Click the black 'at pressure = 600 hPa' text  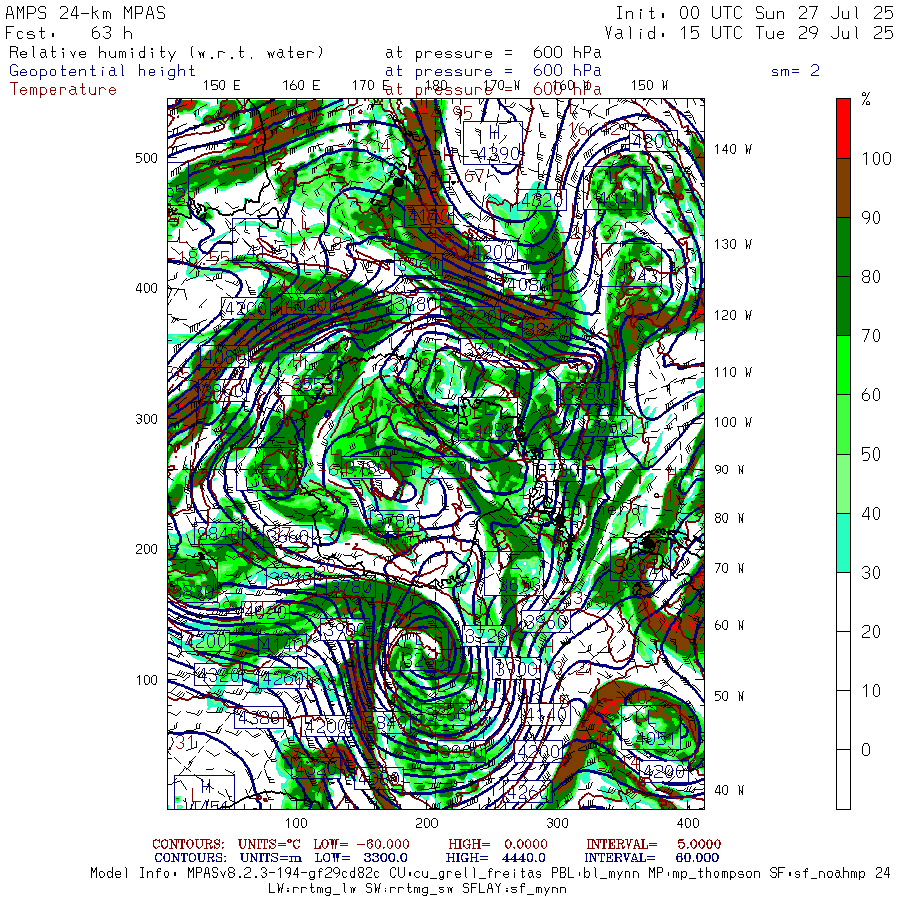click(493, 53)
